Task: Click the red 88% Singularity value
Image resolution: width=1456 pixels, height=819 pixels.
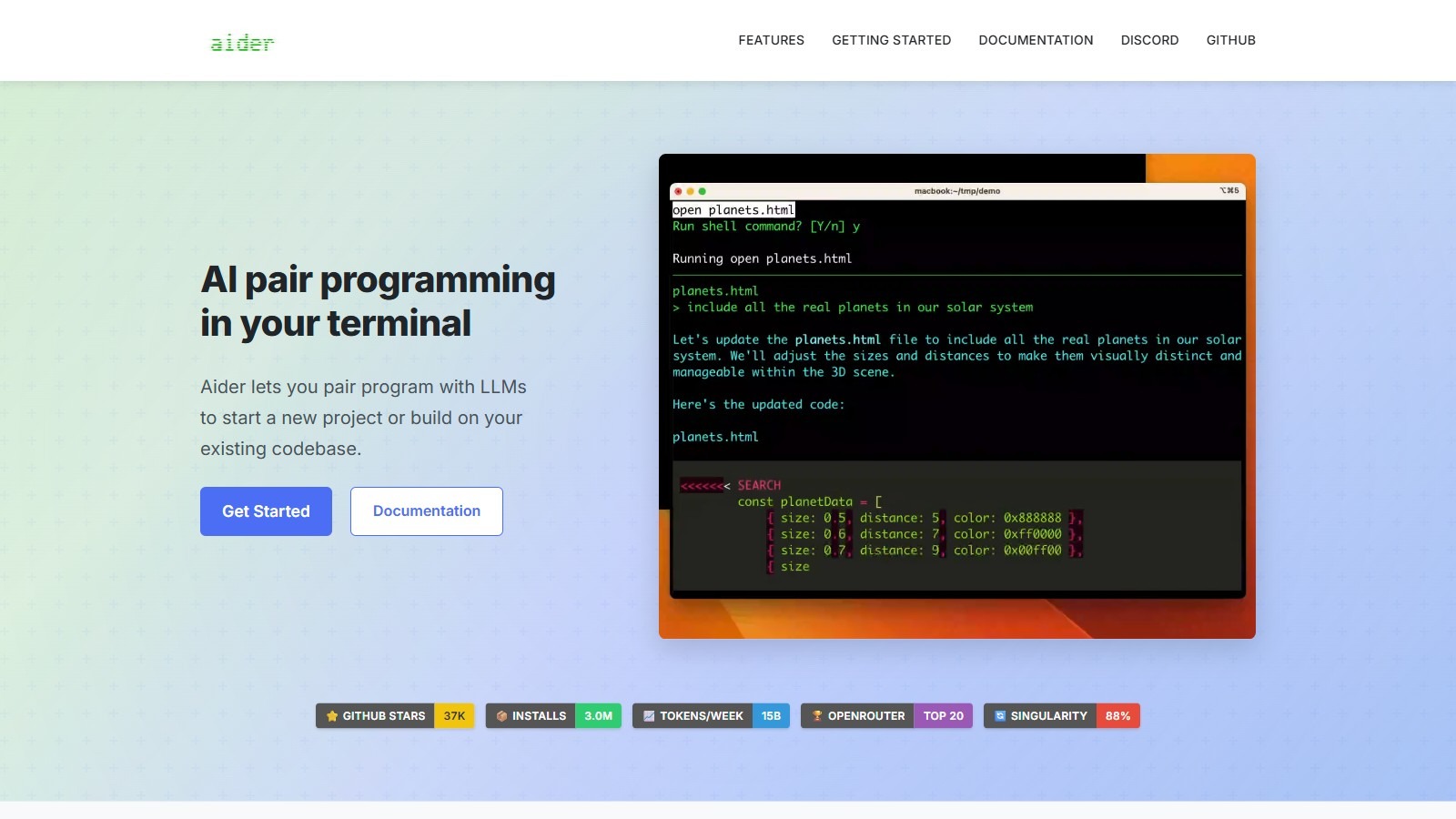Action: (x=1117, y=716)
